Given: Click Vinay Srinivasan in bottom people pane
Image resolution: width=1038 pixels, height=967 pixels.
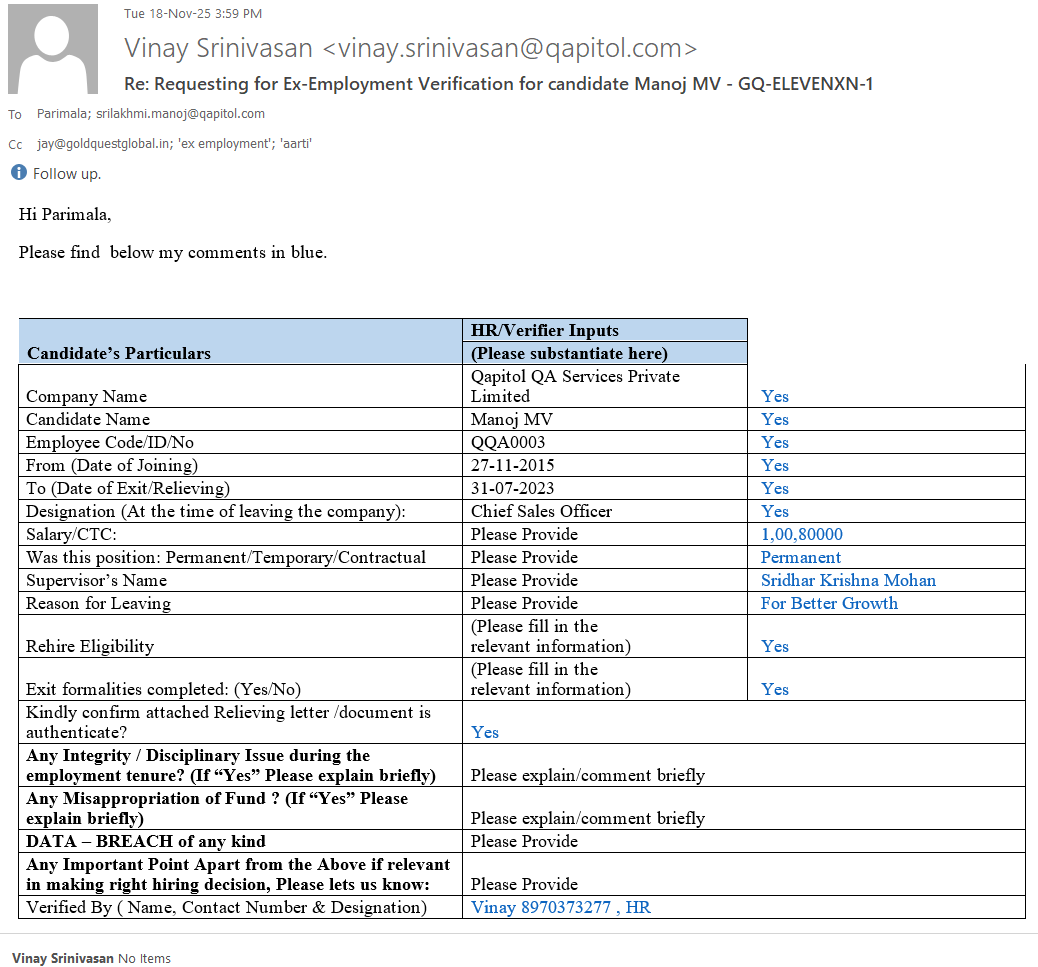Looking at the screenshot, I should 63,958.
